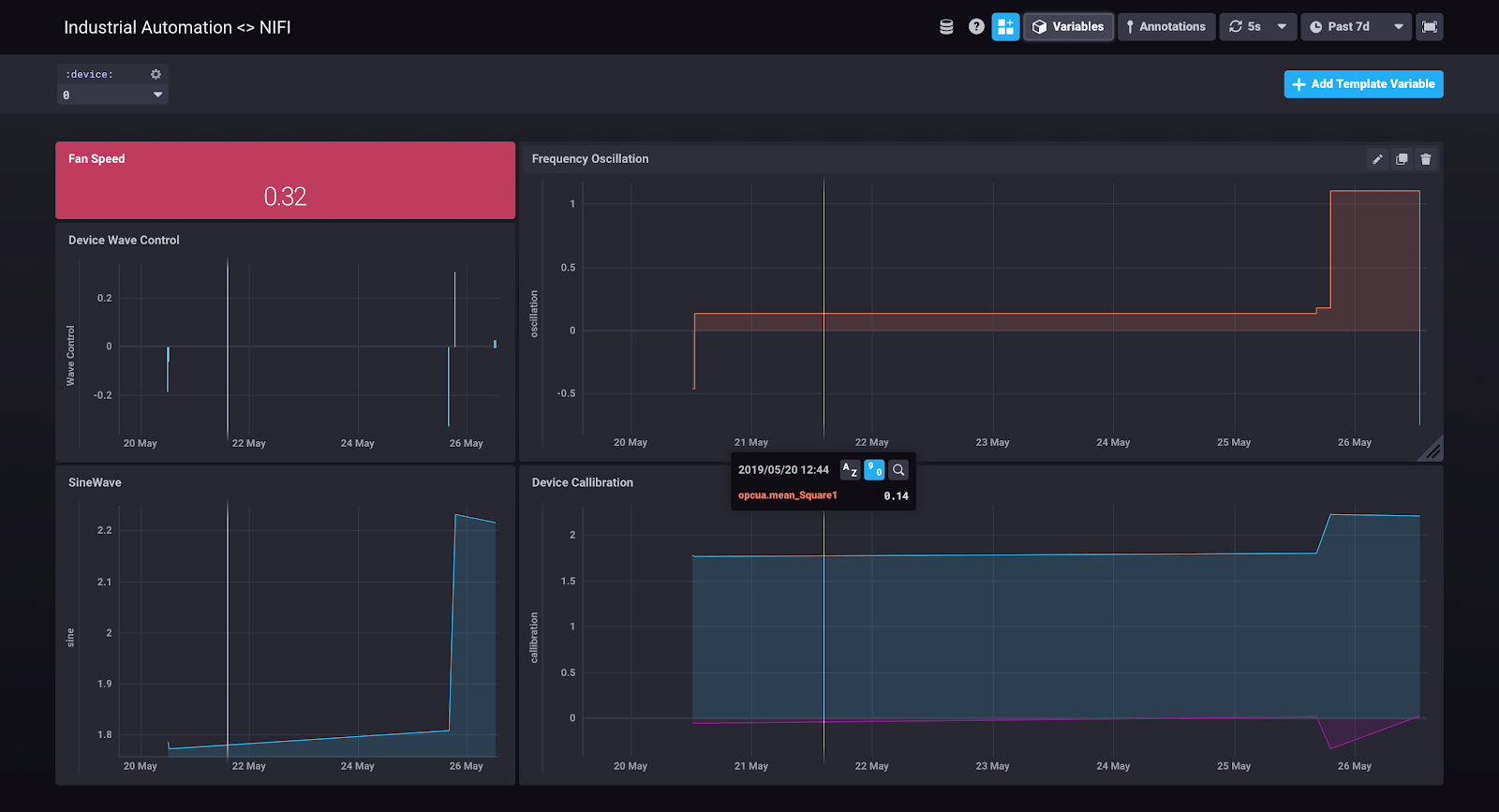This screenshot has height=812, width=1499.
Task: Edit the Frequency Oscillation cell
Action: [x=1377, y=159]
